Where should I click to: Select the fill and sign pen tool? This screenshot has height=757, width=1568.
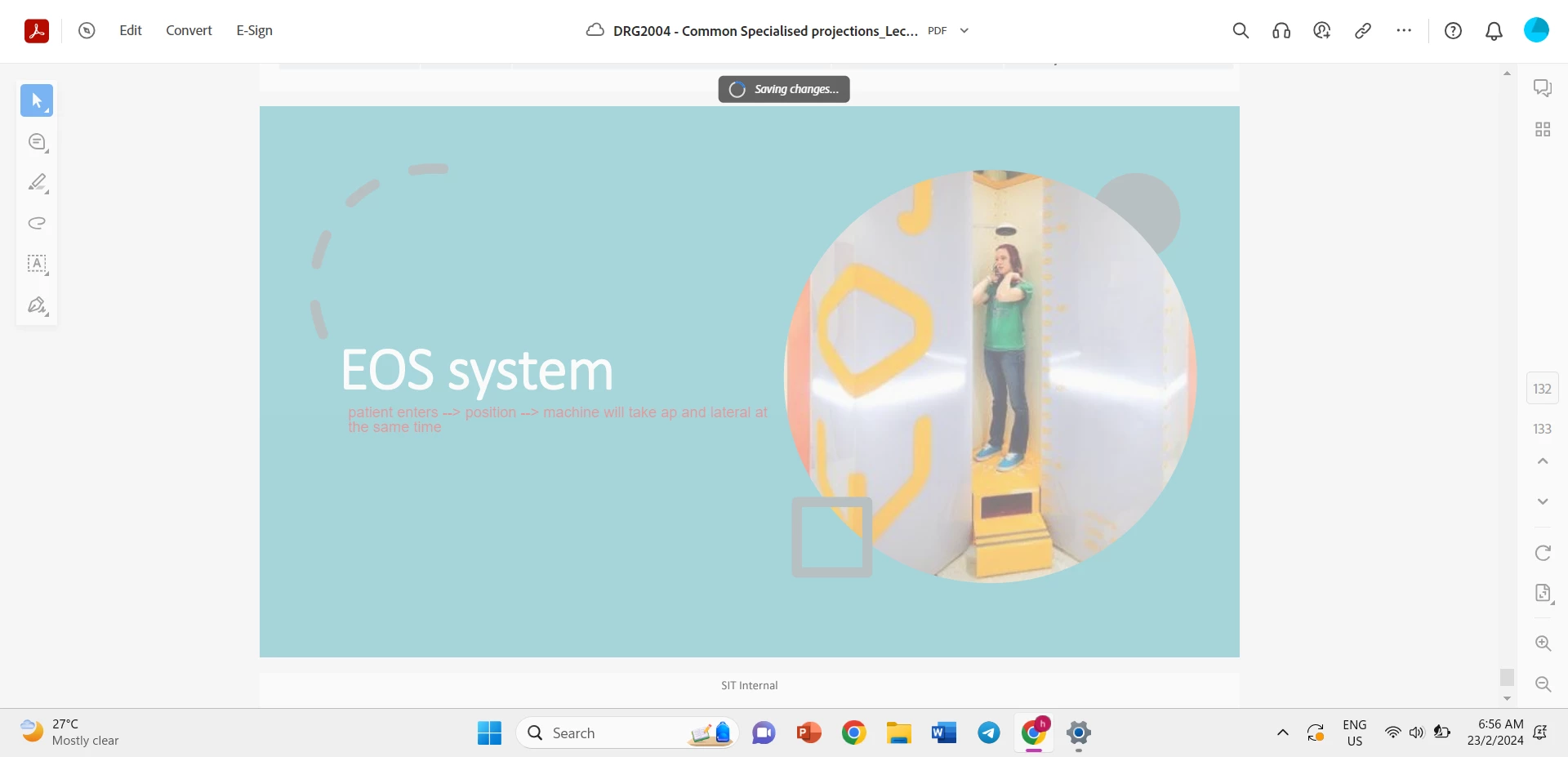point(37,305)
